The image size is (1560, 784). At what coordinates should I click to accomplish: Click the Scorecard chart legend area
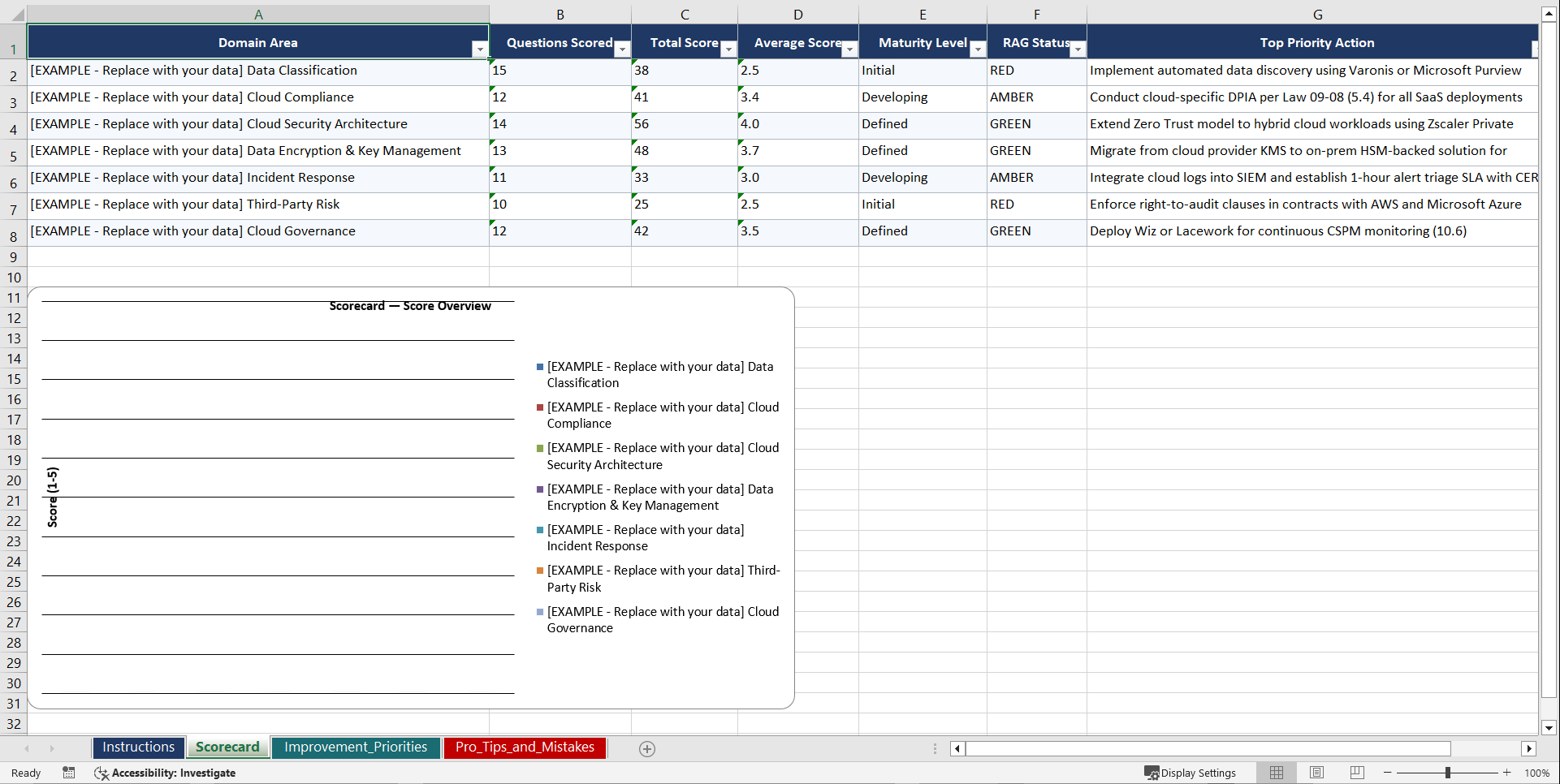(658, 497)
